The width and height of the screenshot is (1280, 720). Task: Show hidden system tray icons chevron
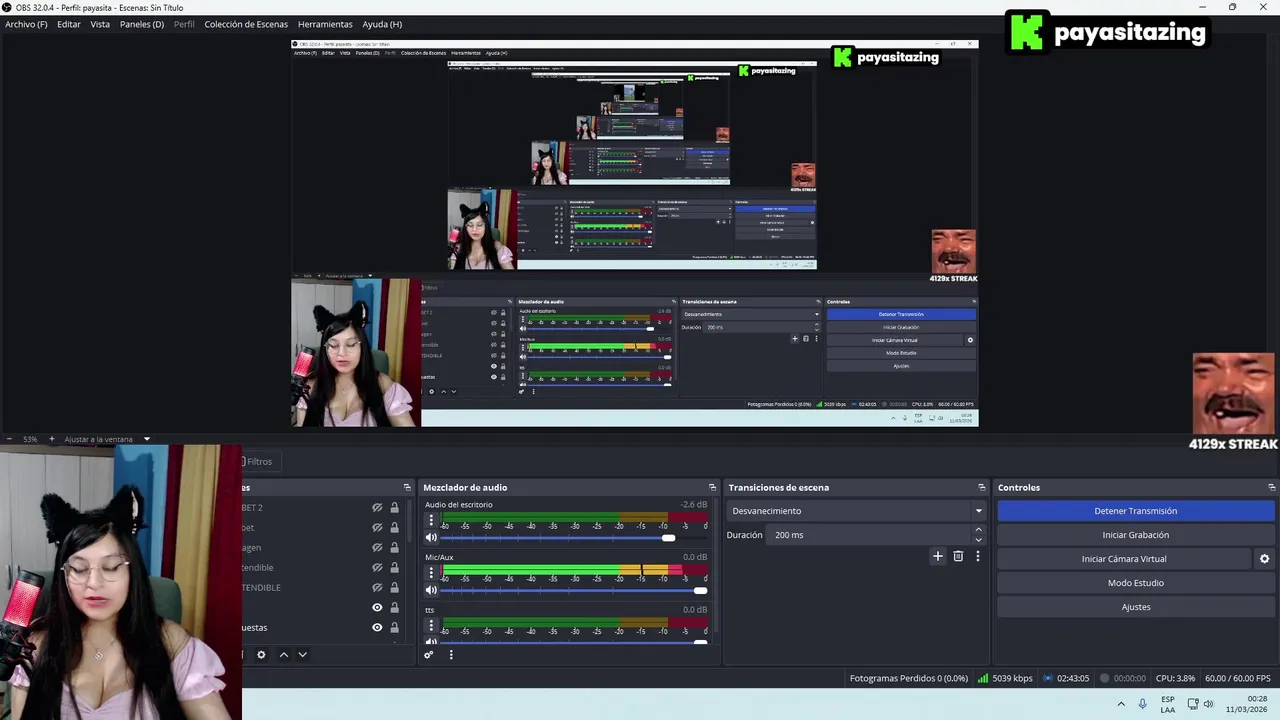click(x=1121, y=704)
